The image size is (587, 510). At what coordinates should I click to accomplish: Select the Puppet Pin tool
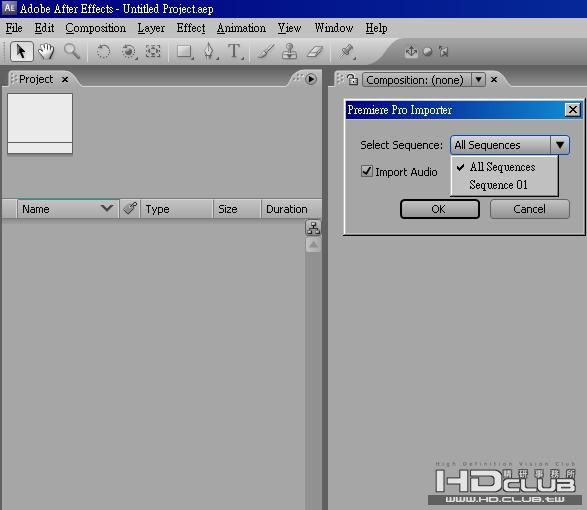[x=347, y=51]
